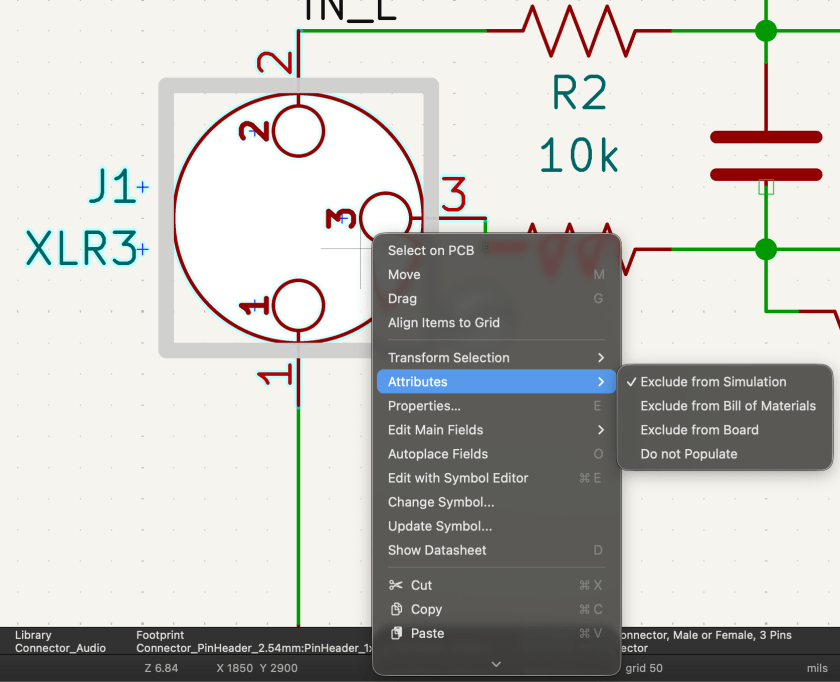The height and width of the screenshot is (682, 840).
Task: Click XLR connector pin 2 circle
Action: click(x=298, y=131)
